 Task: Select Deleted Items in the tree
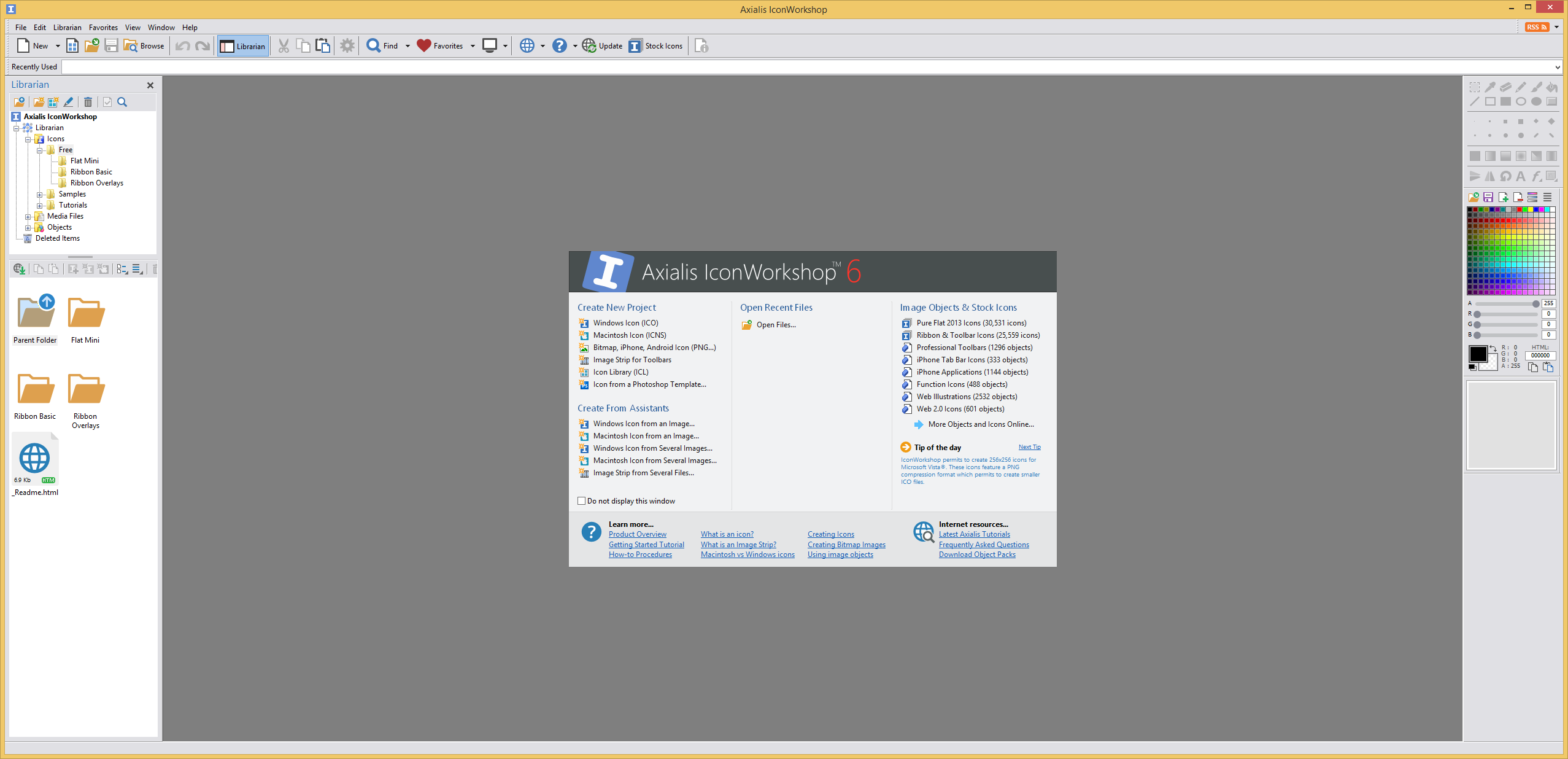[x=57, y=238]
